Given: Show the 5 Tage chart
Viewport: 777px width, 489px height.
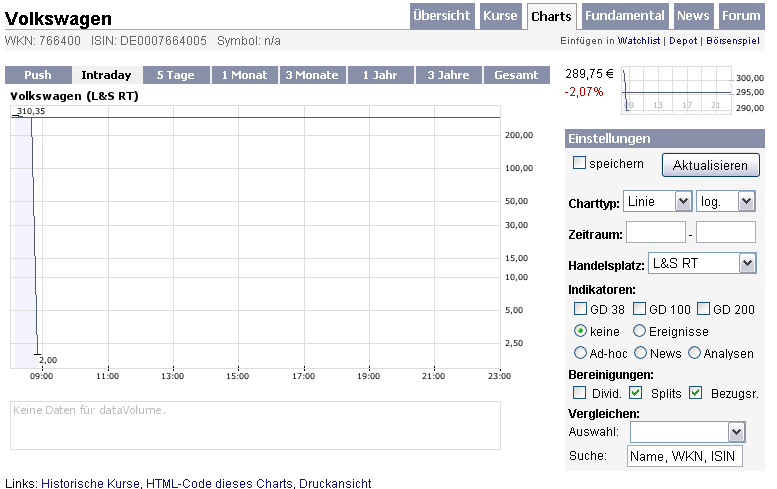Looking at the screenshot, I should (175, 75).
